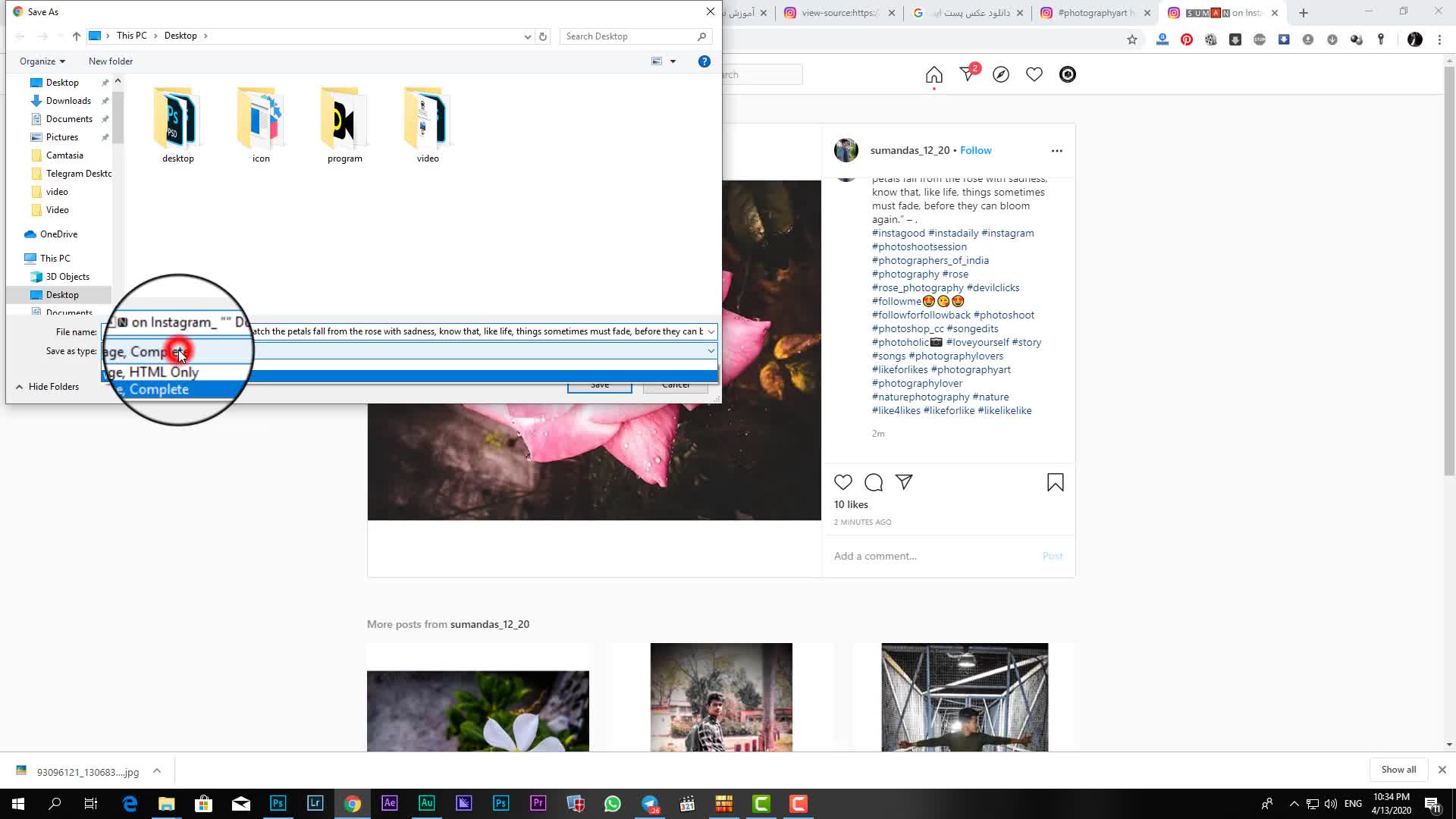Bookmark page with star icon
Image resolution: width=1456 pixels, height=819 pixels.
click(1132, 39)
